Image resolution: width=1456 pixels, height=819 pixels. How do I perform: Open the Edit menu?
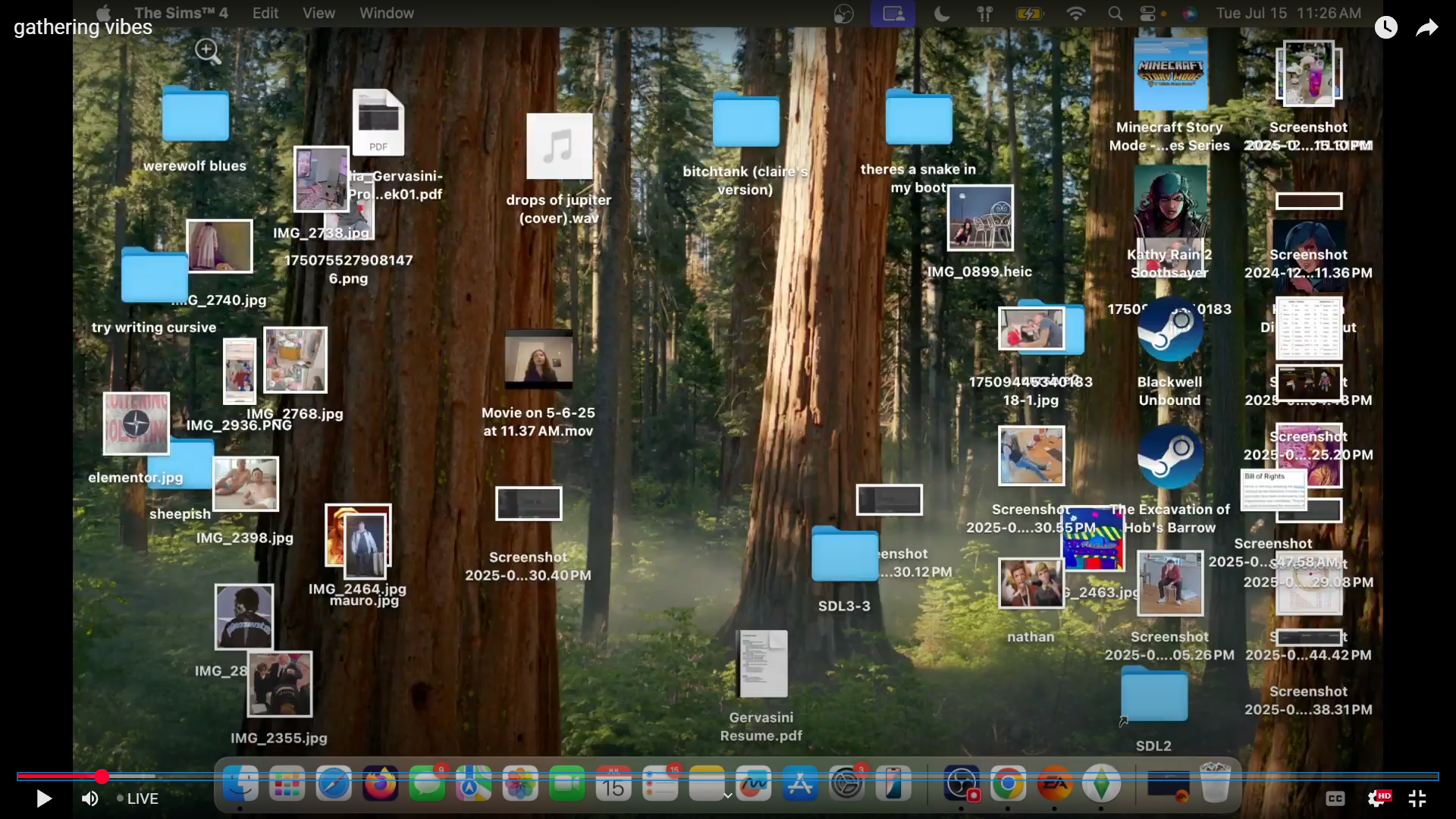(265, 13)
